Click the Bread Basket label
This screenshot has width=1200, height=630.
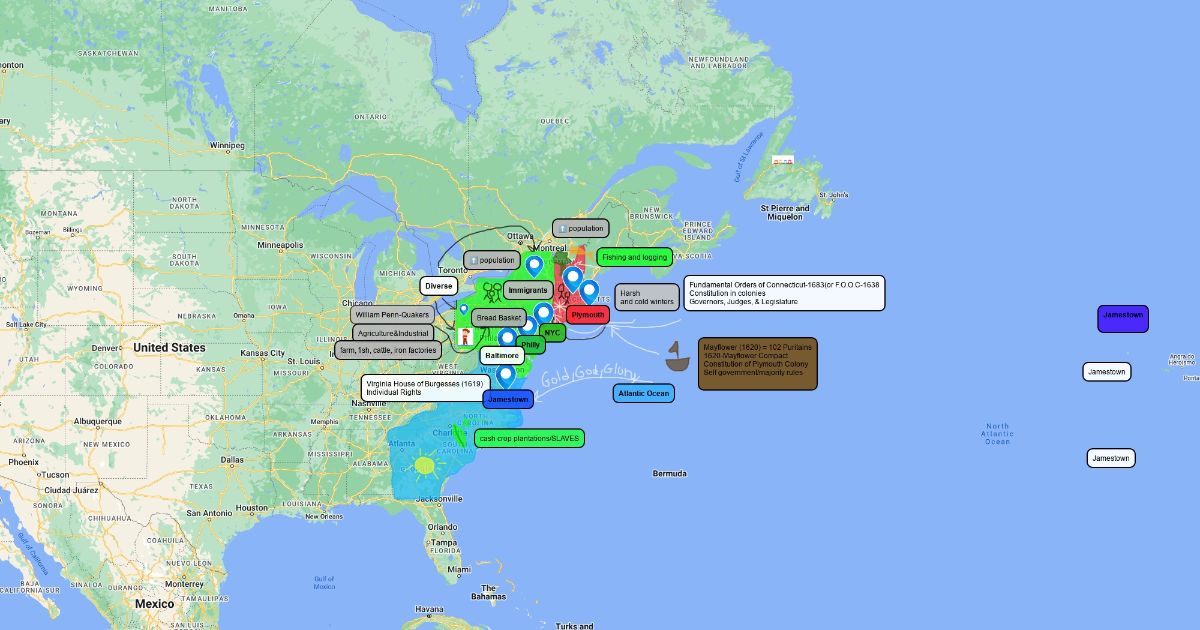[x=500, y=317]
